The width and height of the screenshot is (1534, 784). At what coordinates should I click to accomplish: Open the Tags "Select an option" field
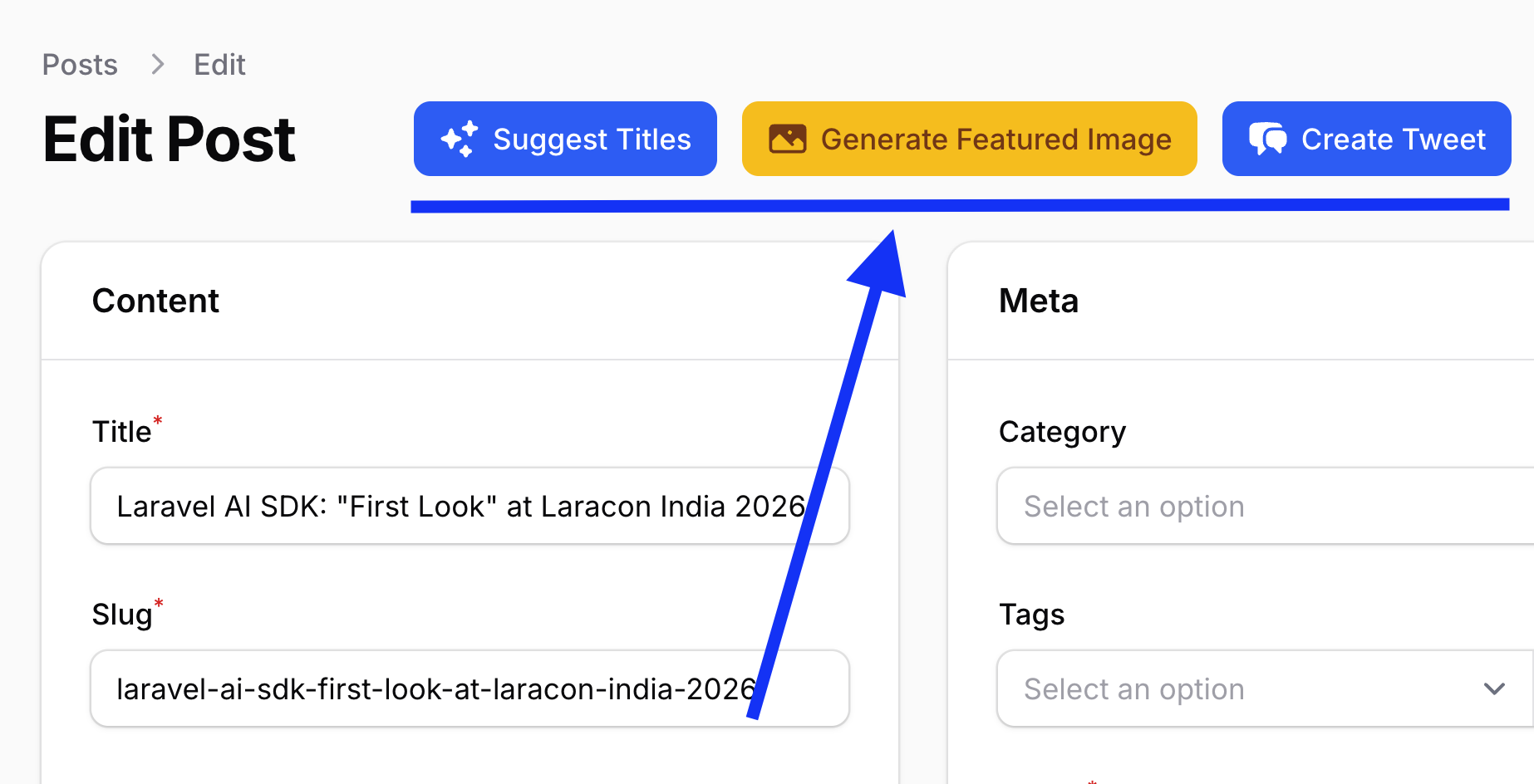[x=1230, y=688]
